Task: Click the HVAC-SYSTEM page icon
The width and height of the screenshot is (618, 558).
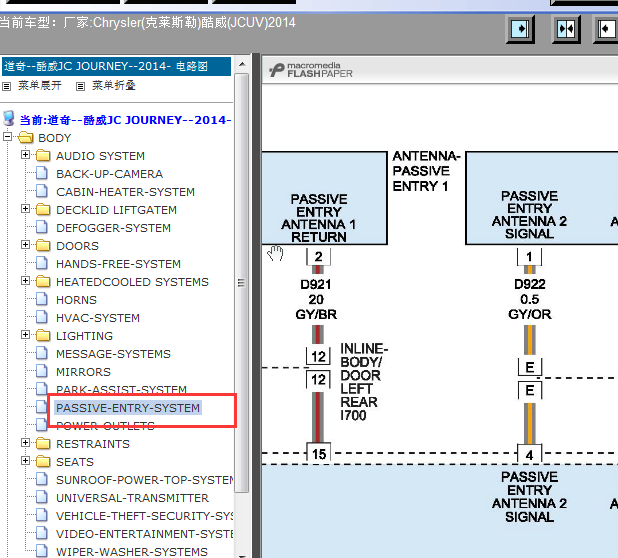Action: (42, 317)
